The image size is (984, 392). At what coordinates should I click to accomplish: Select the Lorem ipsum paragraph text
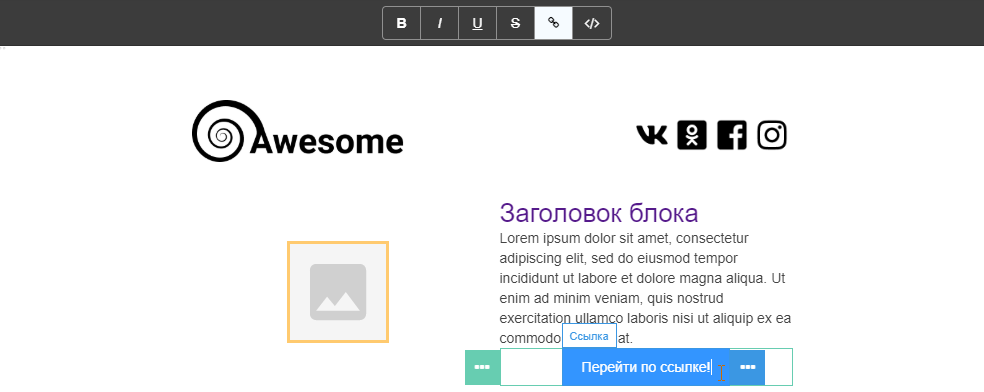(645, 288)
